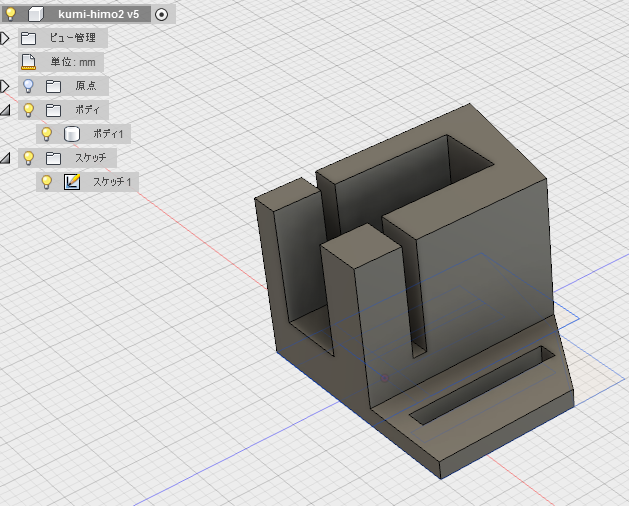Click the ボディ folder icon

tap(53, 110)
